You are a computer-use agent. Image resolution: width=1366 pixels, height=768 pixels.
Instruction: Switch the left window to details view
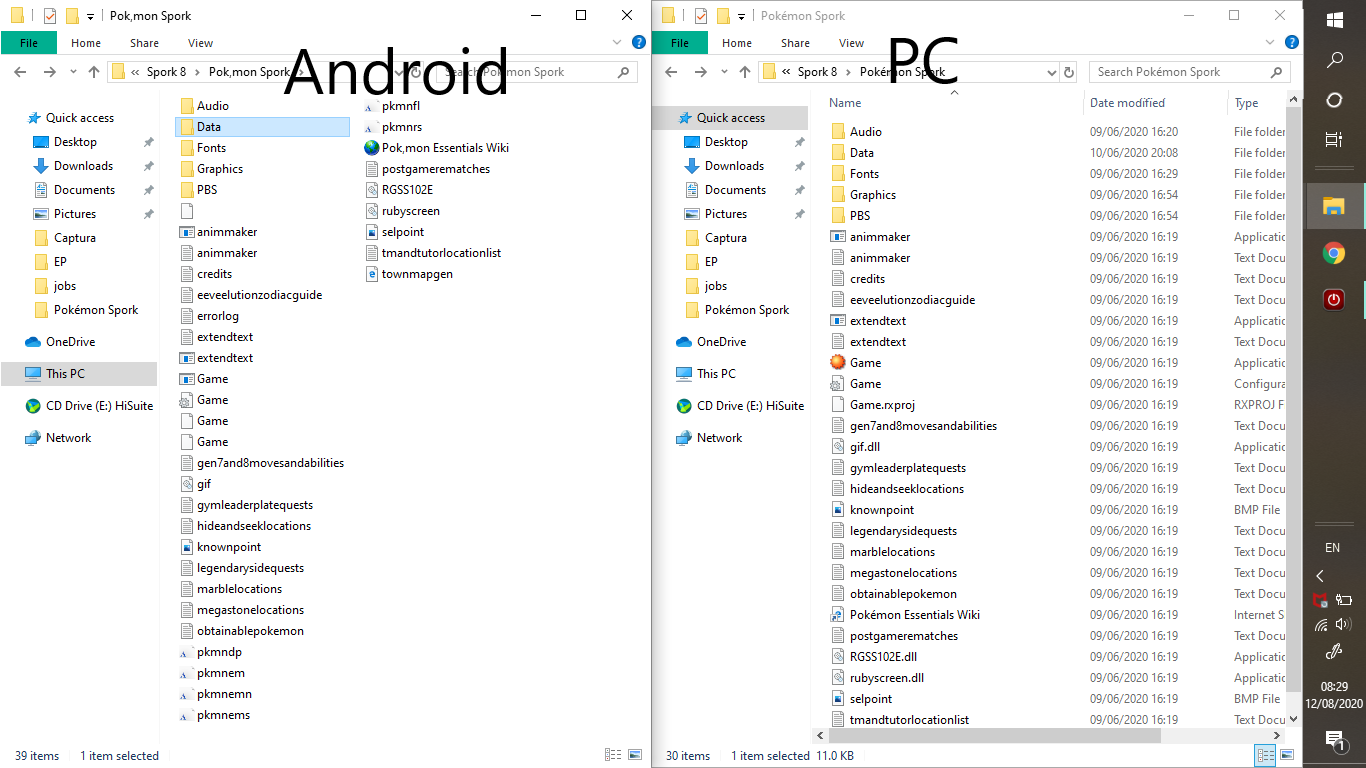point(612,755)
